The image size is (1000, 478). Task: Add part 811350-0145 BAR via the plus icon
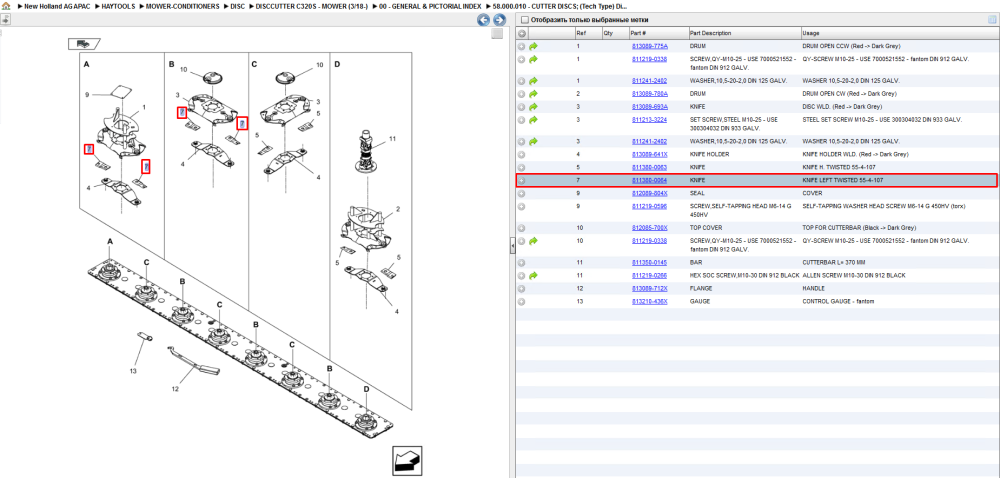point(522,263)
